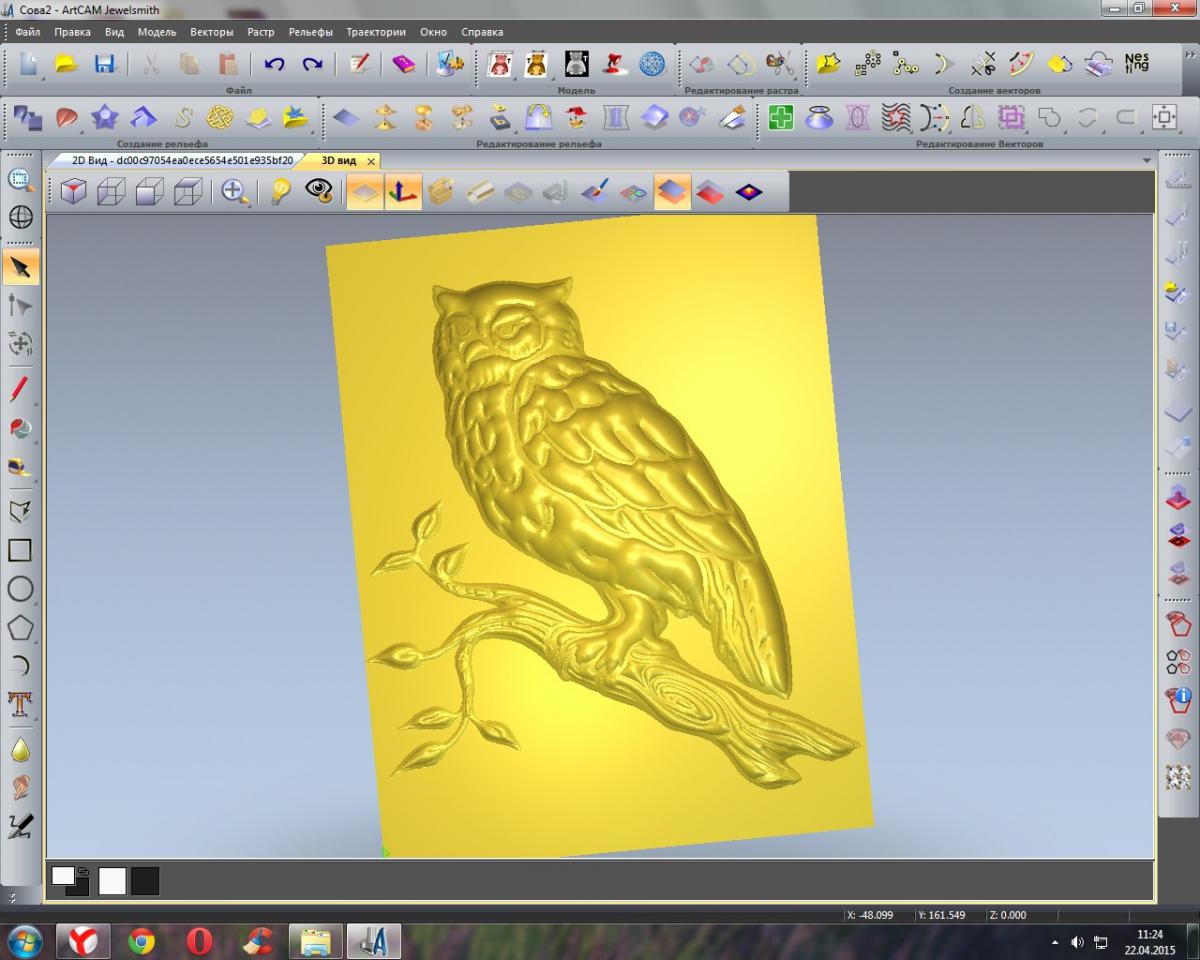
Task: Expand the new file icon flyout
Action: tap(41, 76)
